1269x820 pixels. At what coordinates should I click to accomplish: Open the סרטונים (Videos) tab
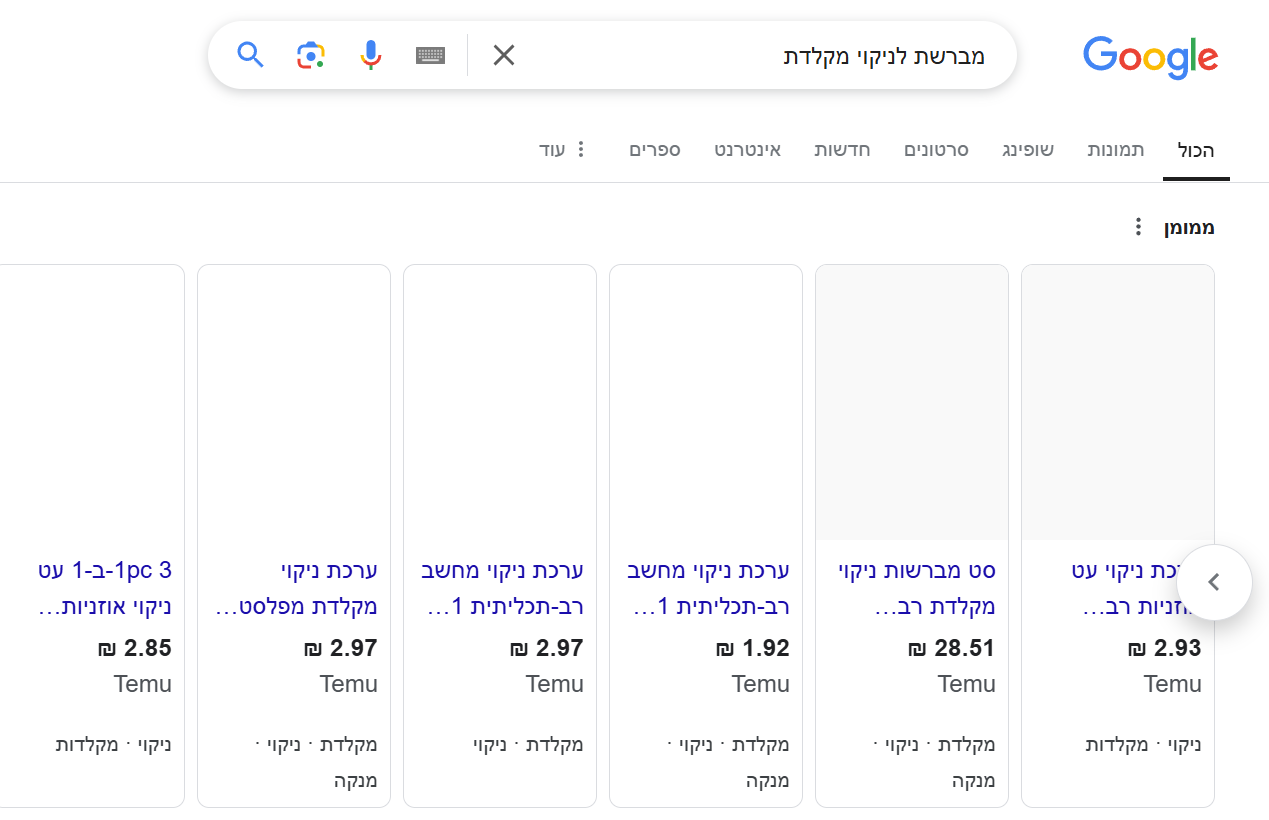pos(936,149)
